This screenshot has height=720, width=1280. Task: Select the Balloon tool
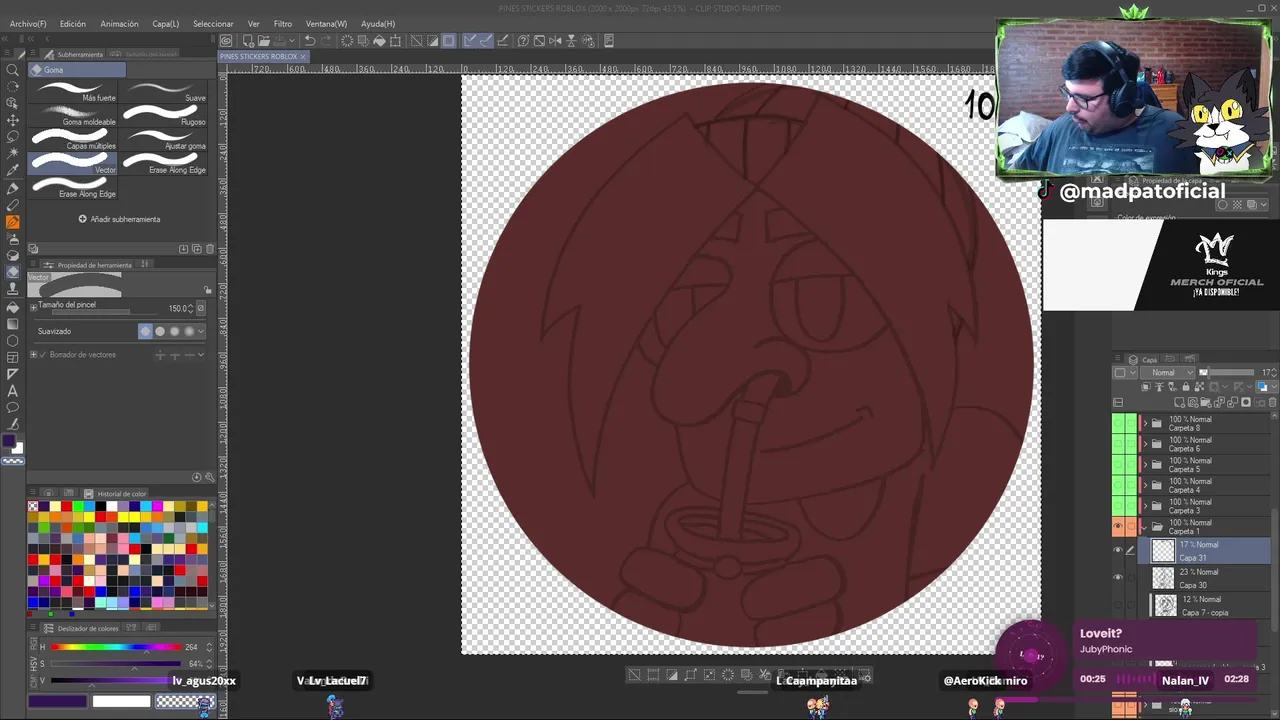tap(13, 408)
